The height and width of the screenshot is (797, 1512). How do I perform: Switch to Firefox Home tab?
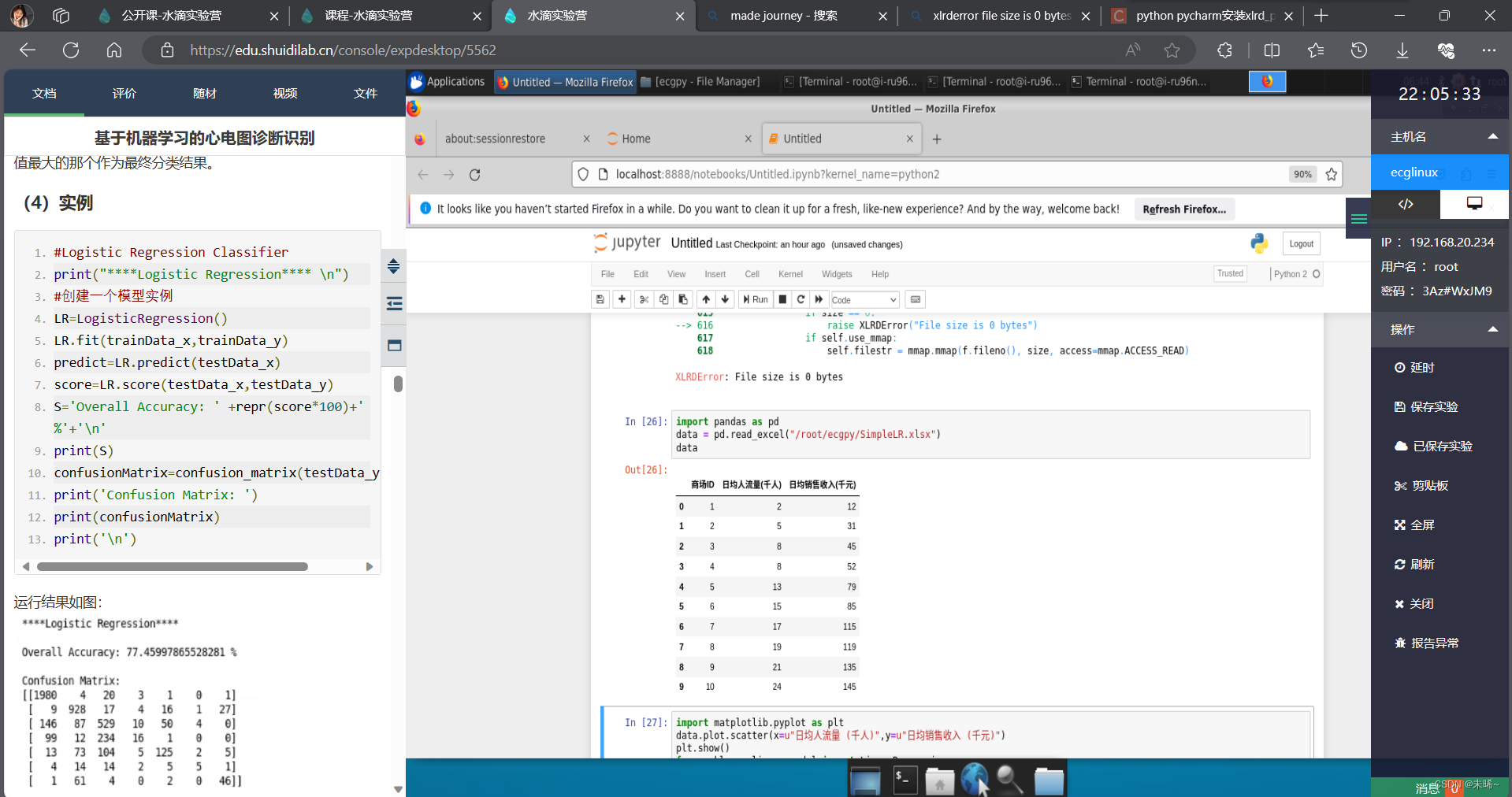click(678, 139)
